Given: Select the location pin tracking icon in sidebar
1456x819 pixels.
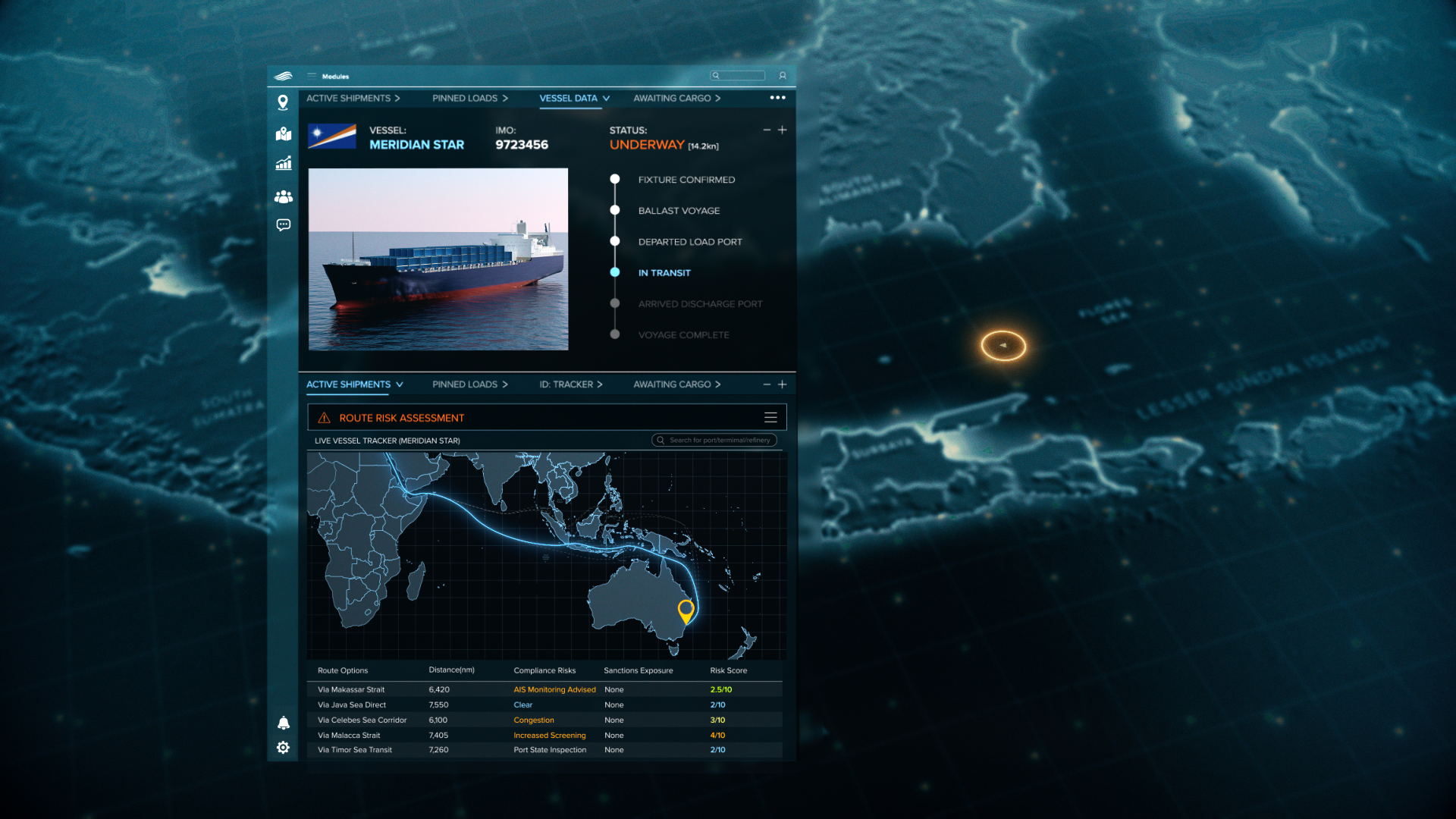Looking at the screenshot, I should coord(283,102).
